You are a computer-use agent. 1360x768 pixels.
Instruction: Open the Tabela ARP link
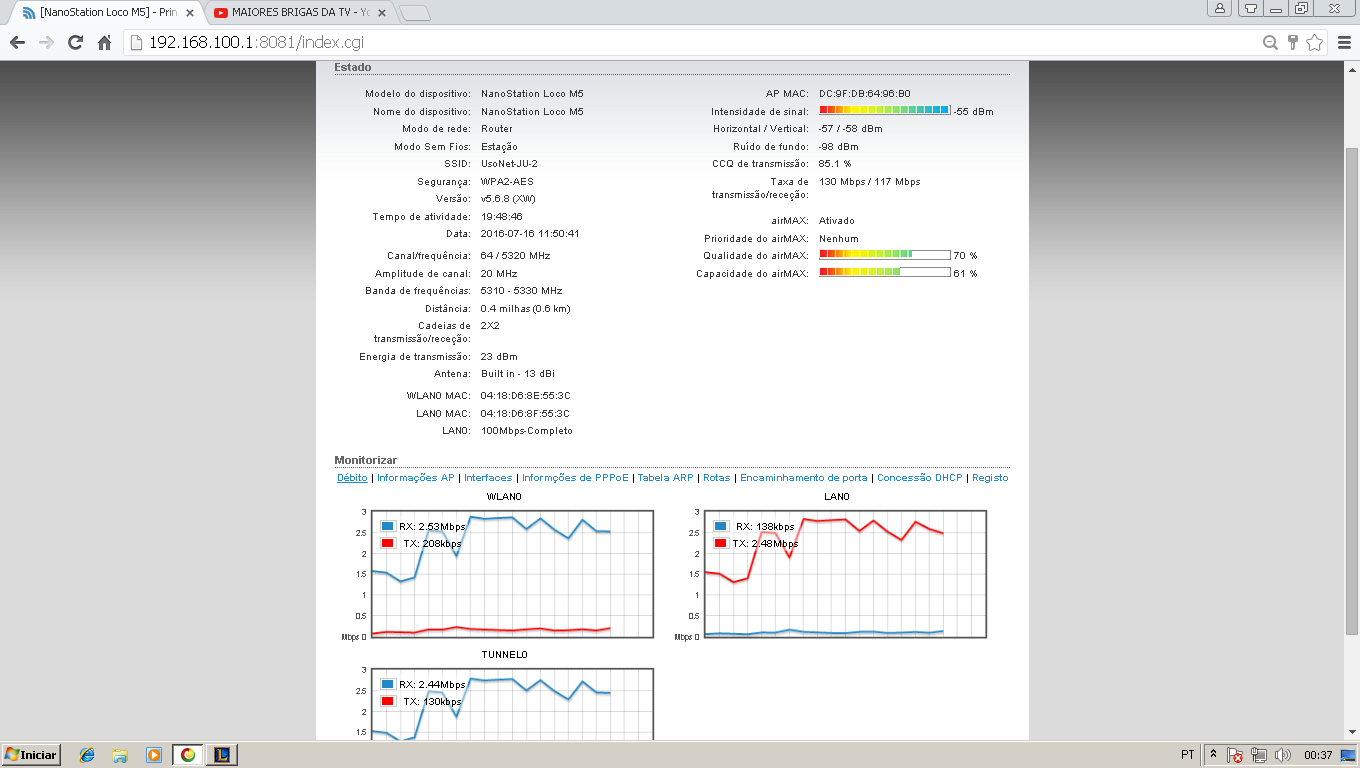(x=665, y=478)
